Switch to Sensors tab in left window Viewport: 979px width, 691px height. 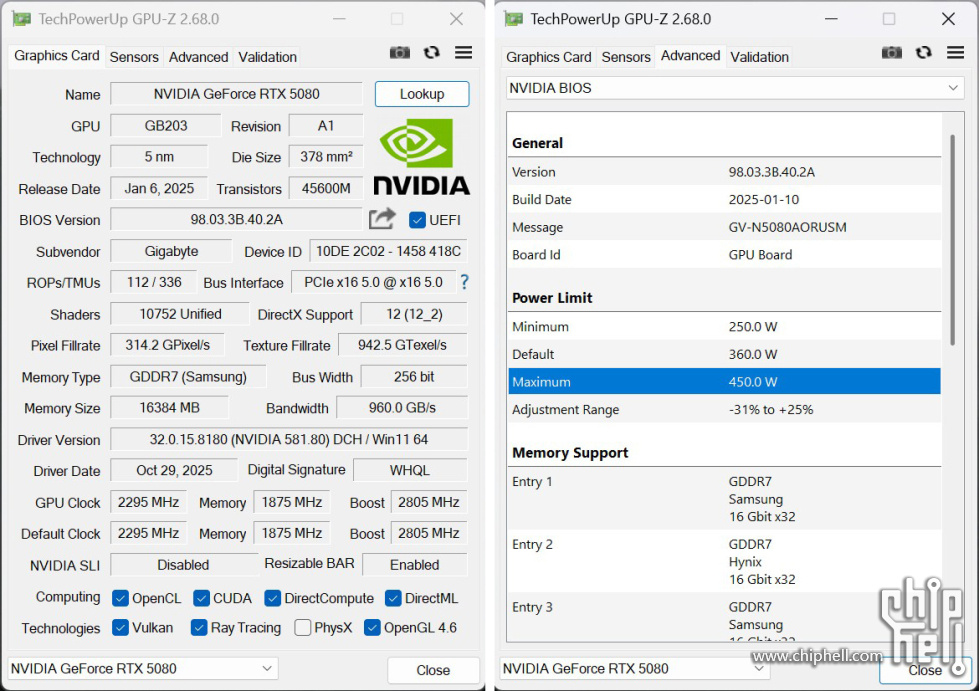[134, 57]
